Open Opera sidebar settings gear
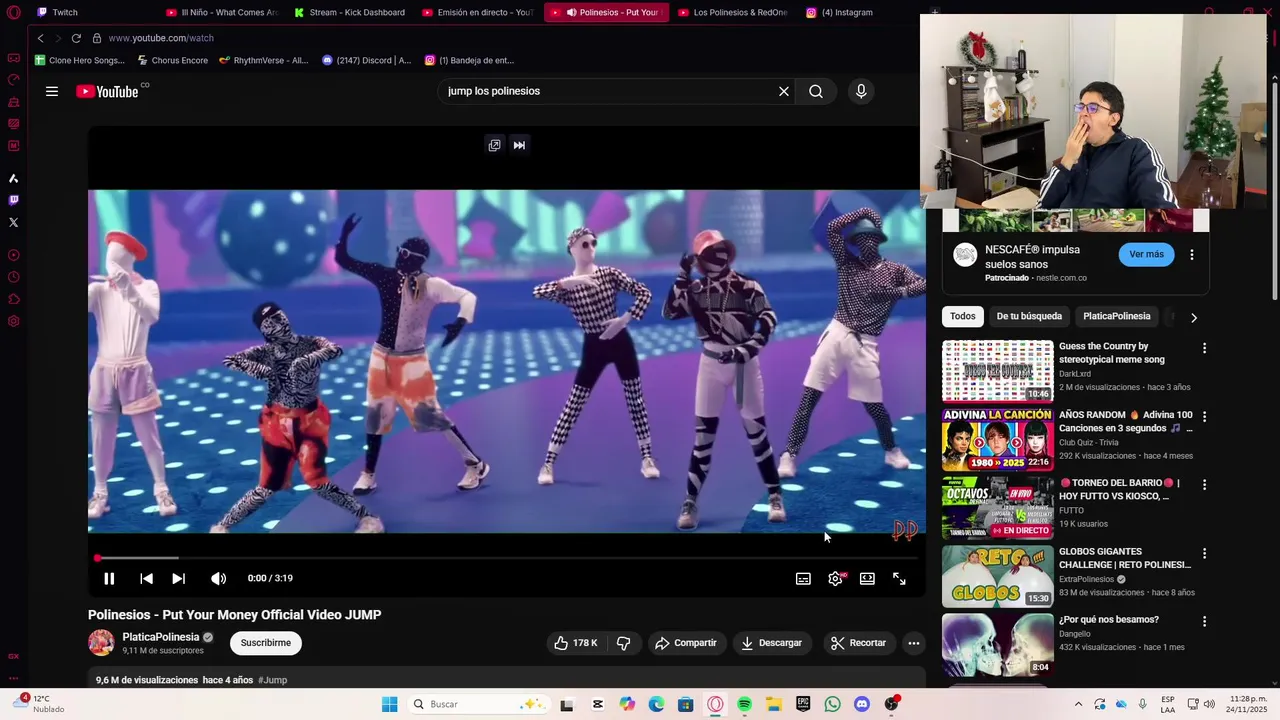 pyautogui.click(x=13, y=321)
